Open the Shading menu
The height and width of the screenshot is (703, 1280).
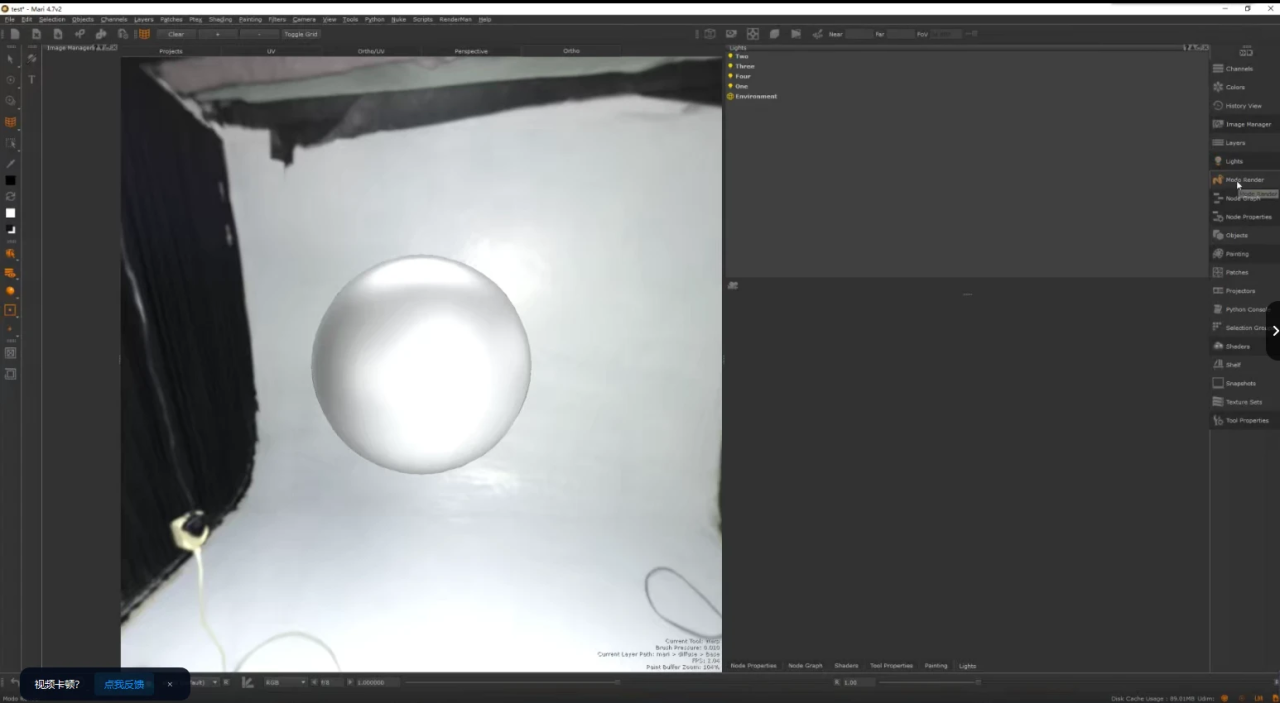tap(220, 19)
